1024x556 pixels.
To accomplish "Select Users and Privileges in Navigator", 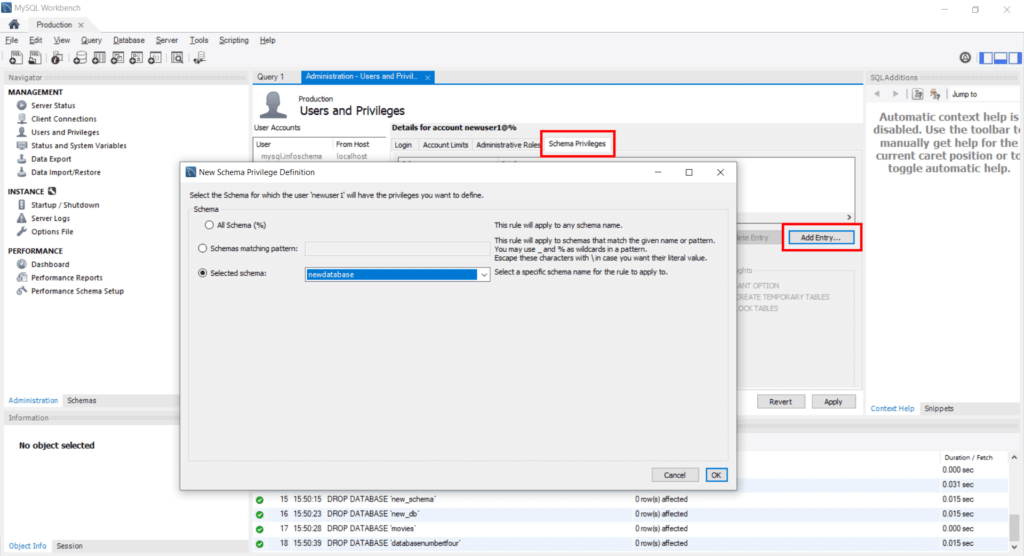I will (x=65, y=132).
